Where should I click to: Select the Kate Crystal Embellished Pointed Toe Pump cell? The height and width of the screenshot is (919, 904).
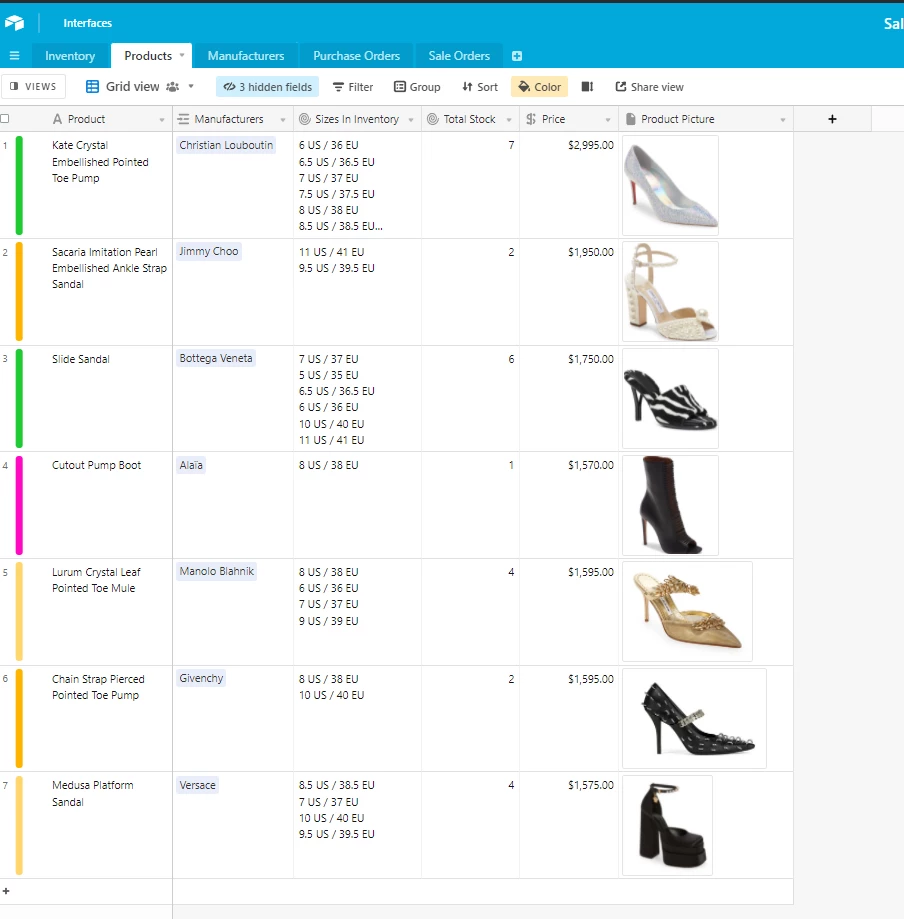[x=100, y=185]
